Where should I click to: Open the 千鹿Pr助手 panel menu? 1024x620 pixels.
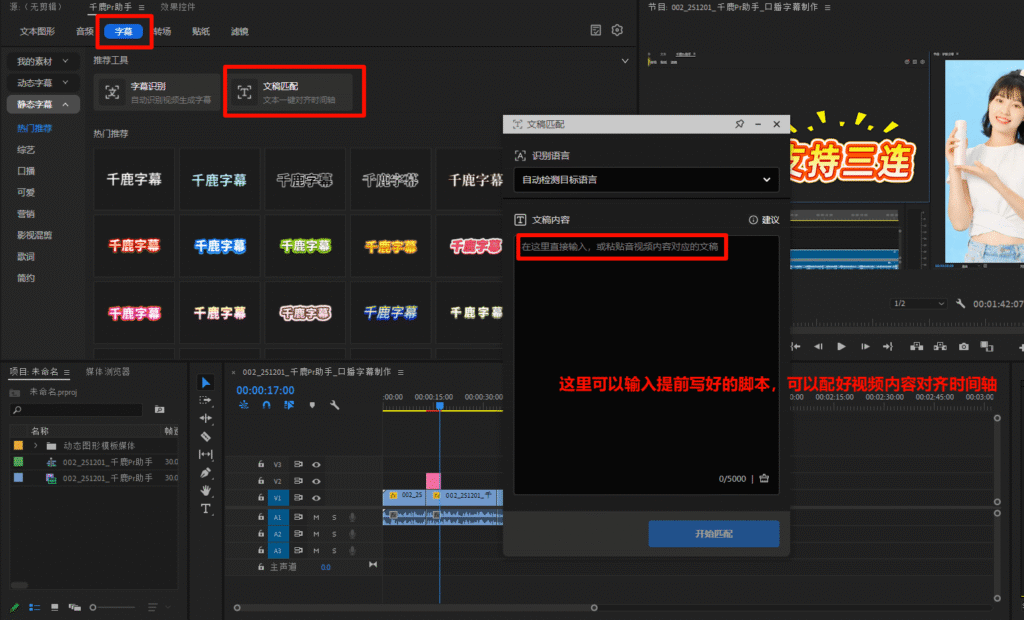click(x=141, y=7)
